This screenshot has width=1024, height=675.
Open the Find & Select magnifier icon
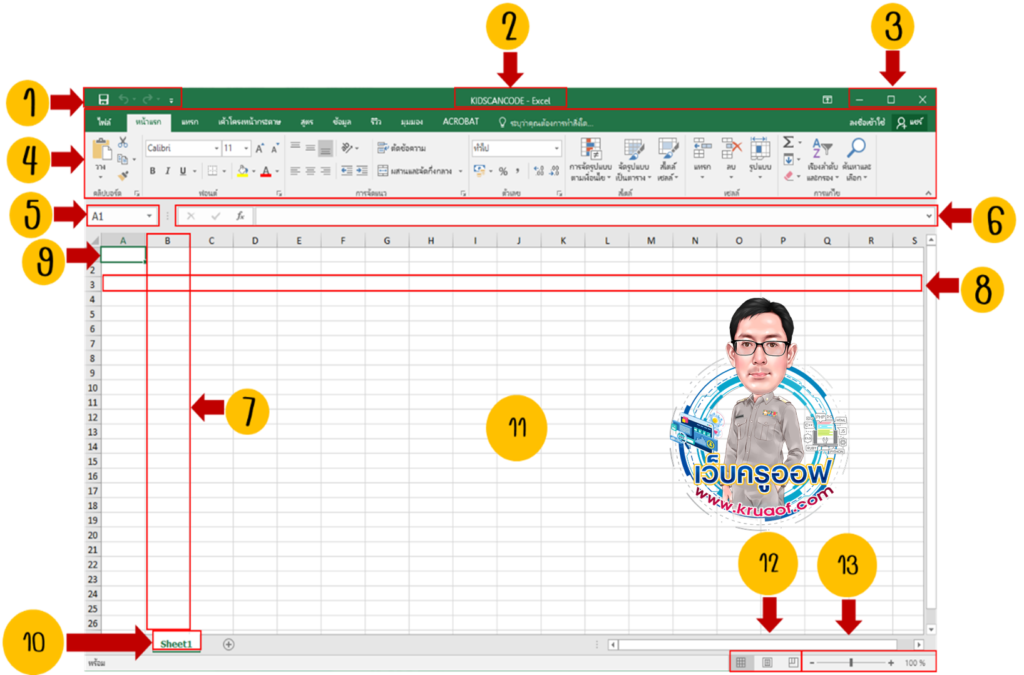tap(857, 147)
